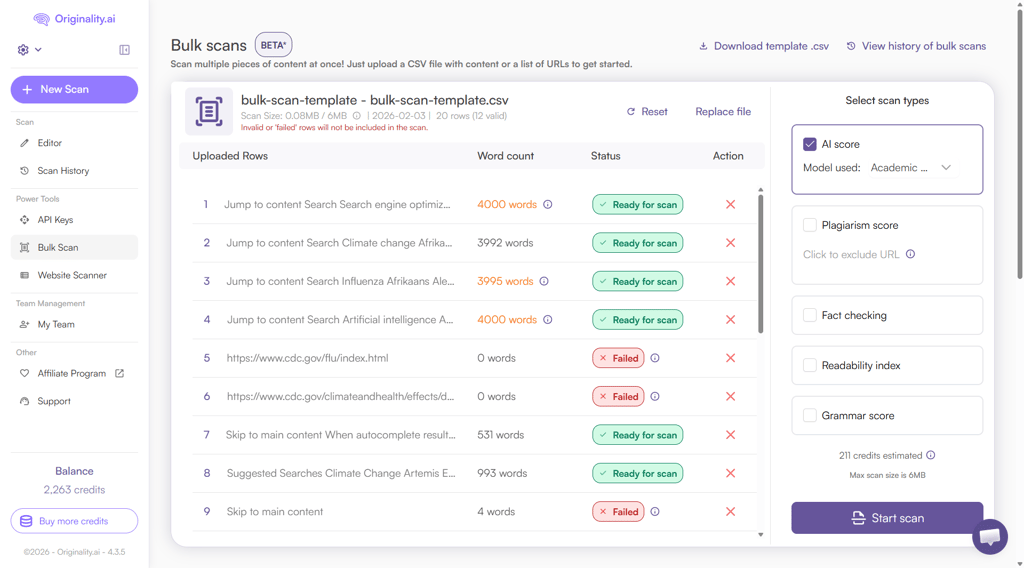Click Replace file
The image size is (1024, 568).
[723, 112]
